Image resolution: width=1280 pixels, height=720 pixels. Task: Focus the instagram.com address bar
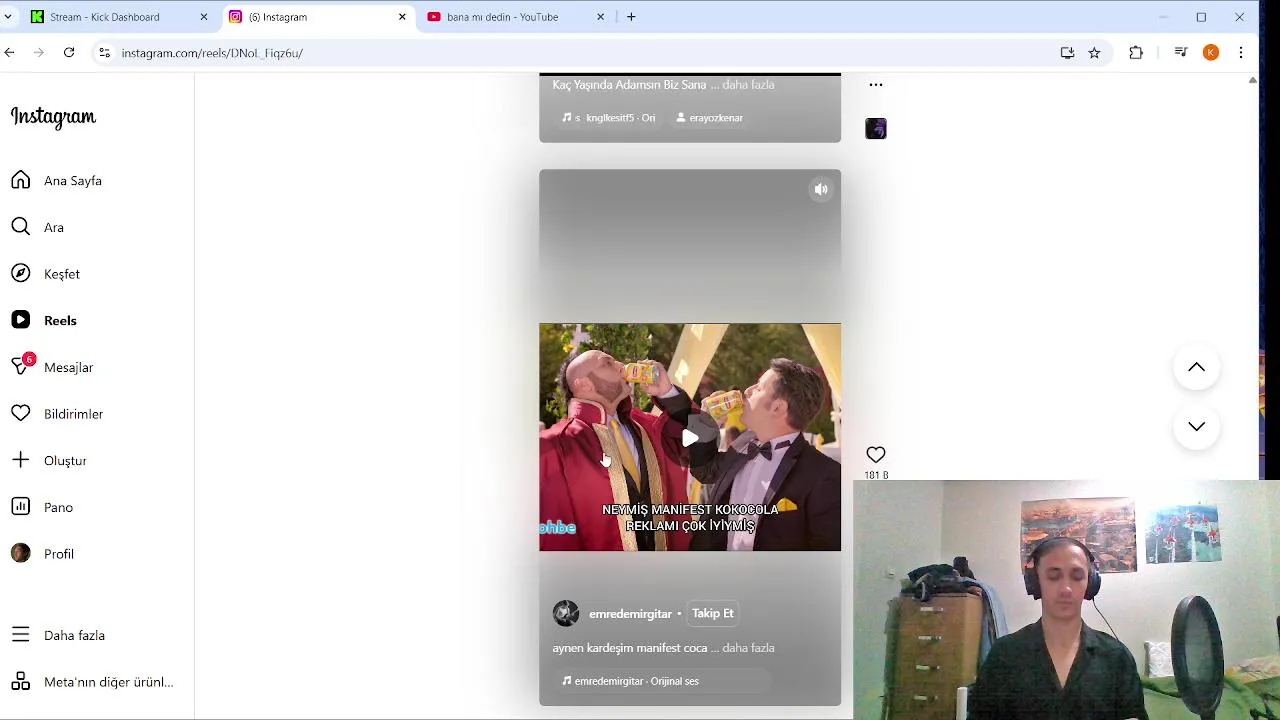580,53
